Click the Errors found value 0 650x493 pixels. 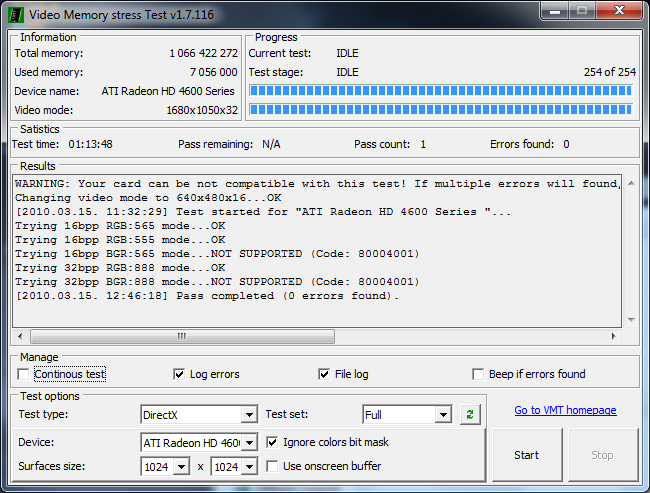566,144
